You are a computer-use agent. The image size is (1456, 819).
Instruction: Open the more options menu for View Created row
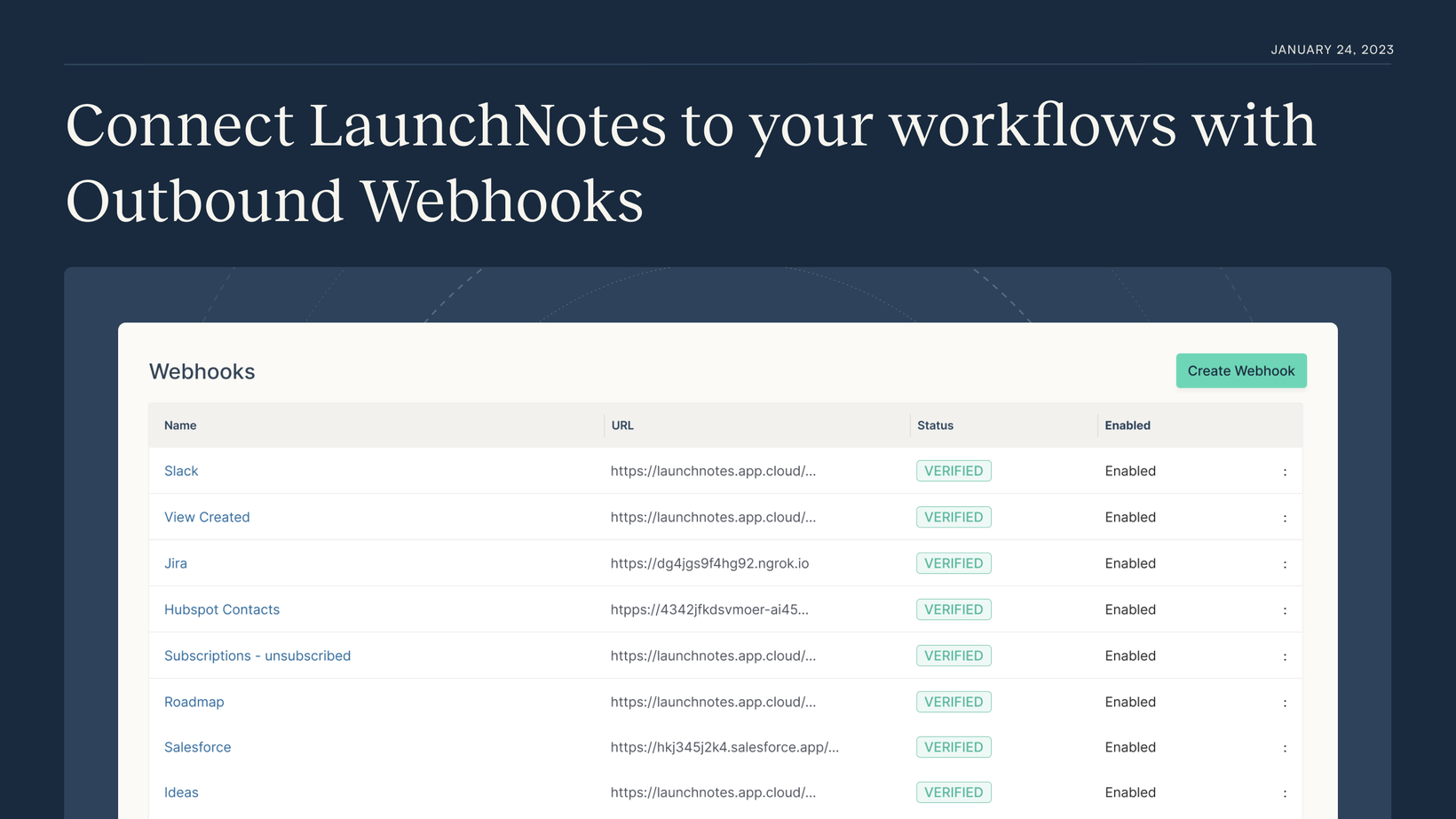pos(1285,518)
